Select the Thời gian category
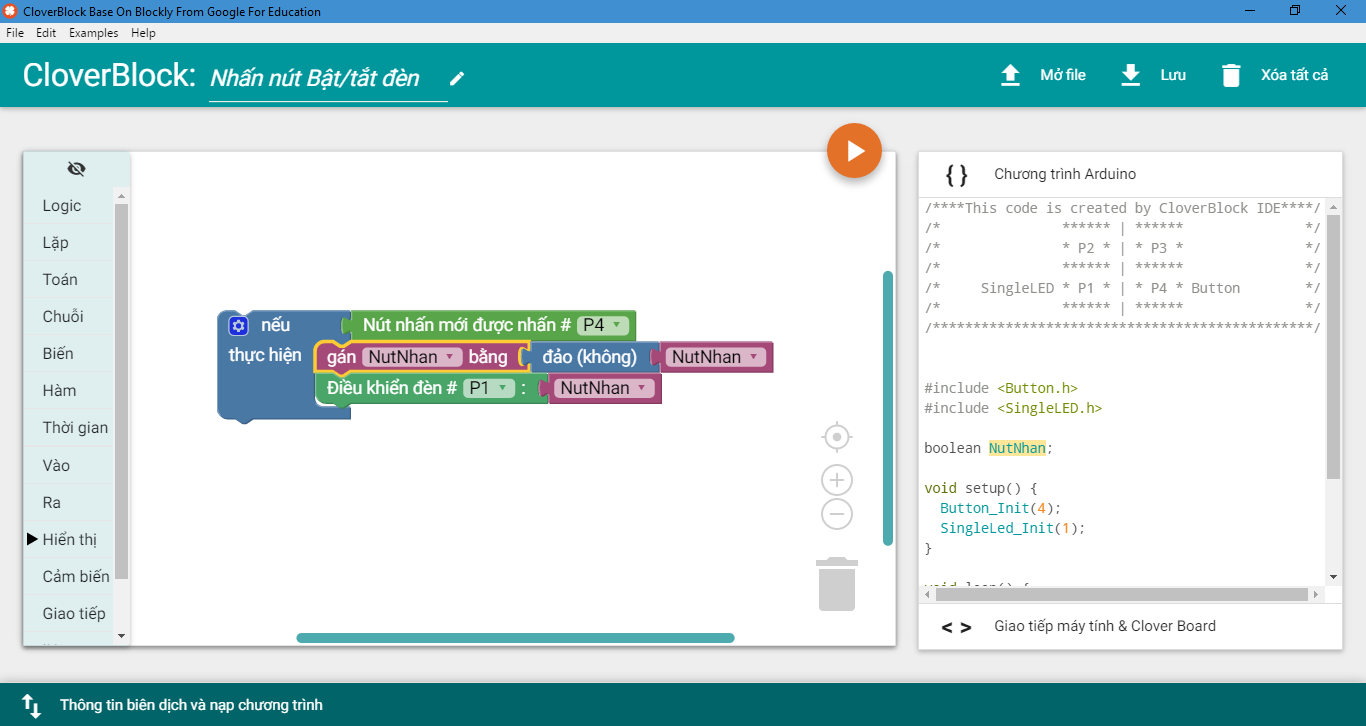This screenshot has height=726, width=1366. coord(69,428)
